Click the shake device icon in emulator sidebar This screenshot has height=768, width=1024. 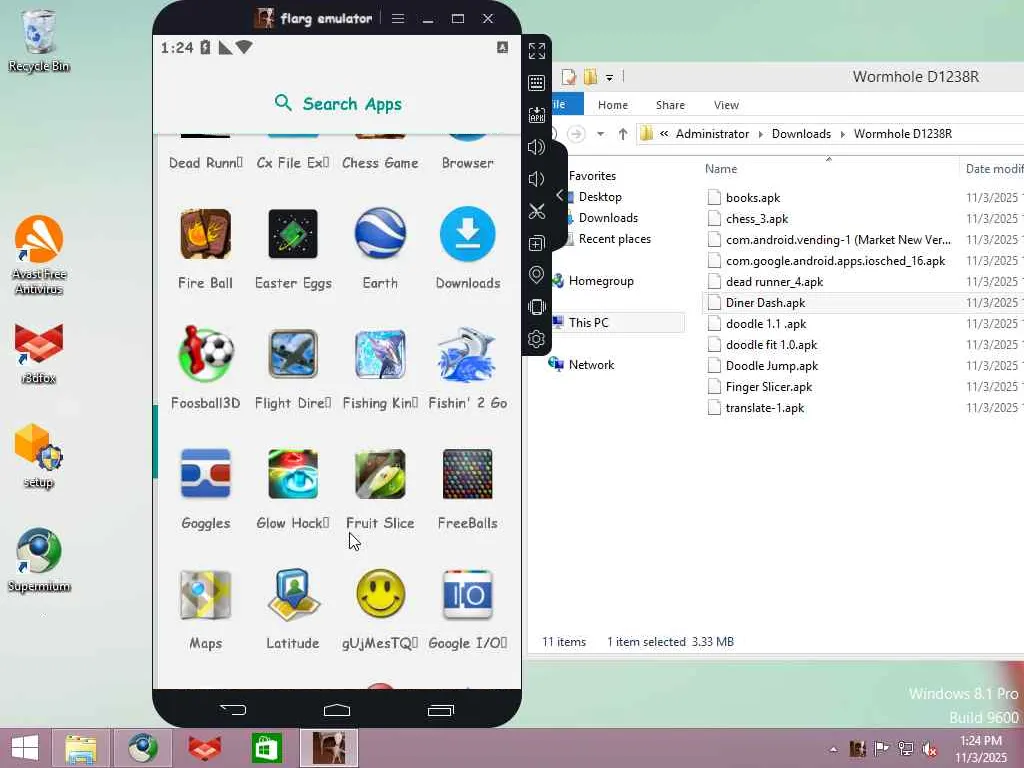point(537,307)
